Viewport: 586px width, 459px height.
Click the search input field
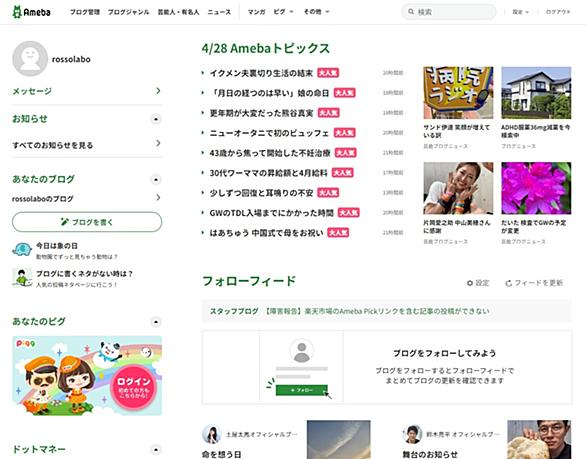tap(449, 12)
